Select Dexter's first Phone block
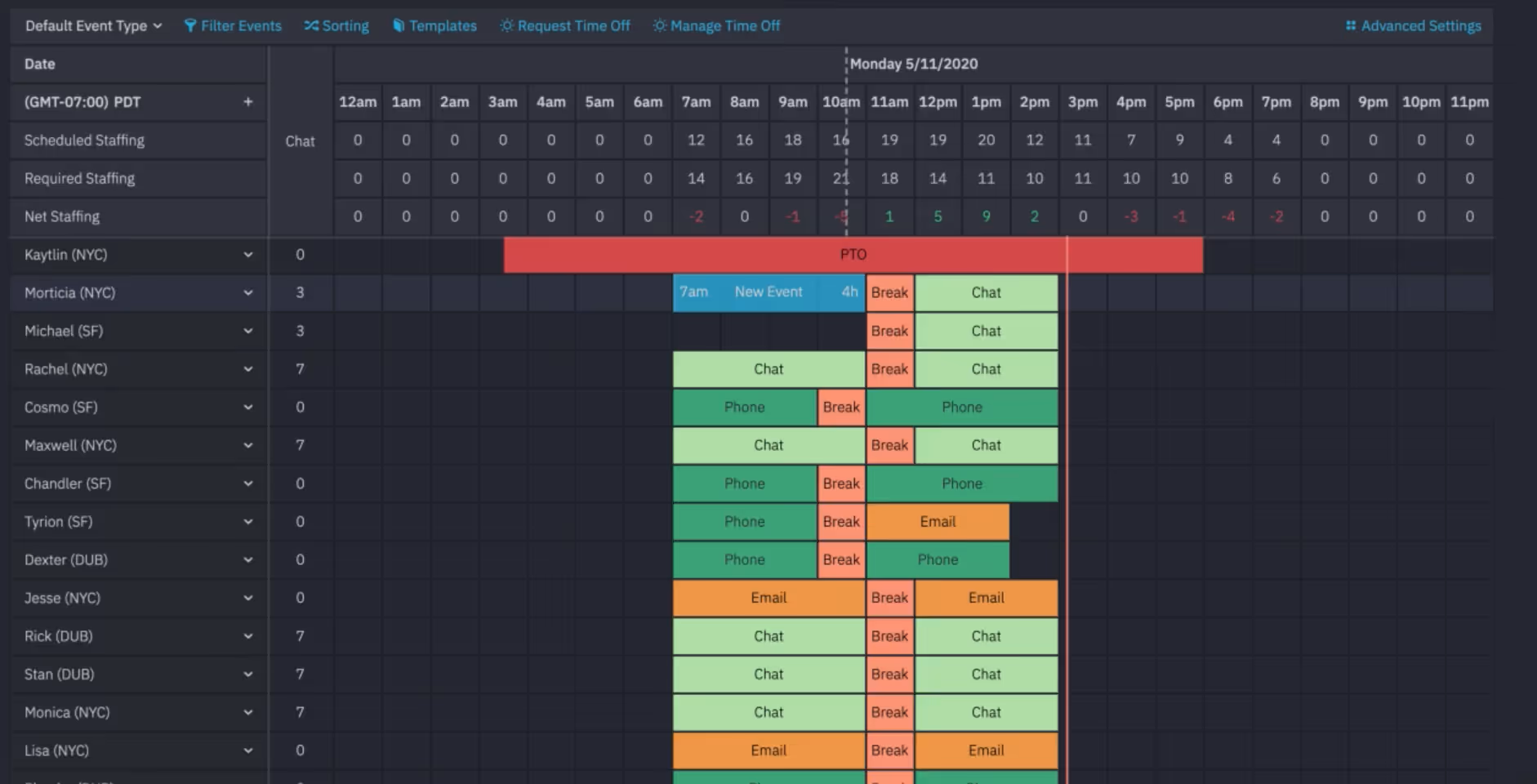 745,559
